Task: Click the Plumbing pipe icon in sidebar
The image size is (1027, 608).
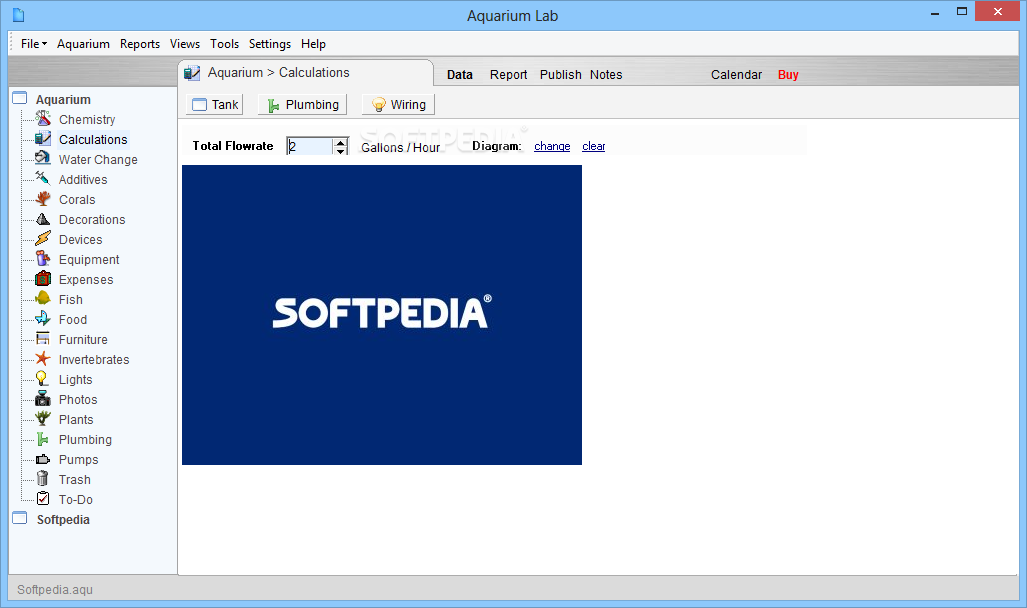Action: [43, 438]
